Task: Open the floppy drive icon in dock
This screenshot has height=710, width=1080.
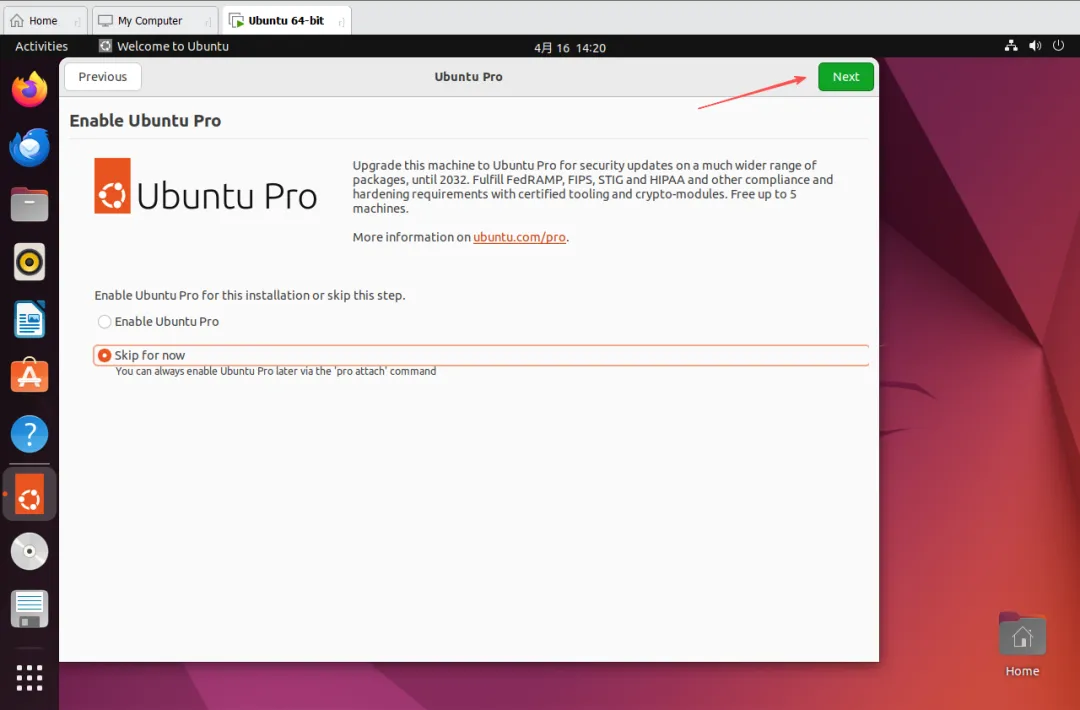Action: [30, 609]
